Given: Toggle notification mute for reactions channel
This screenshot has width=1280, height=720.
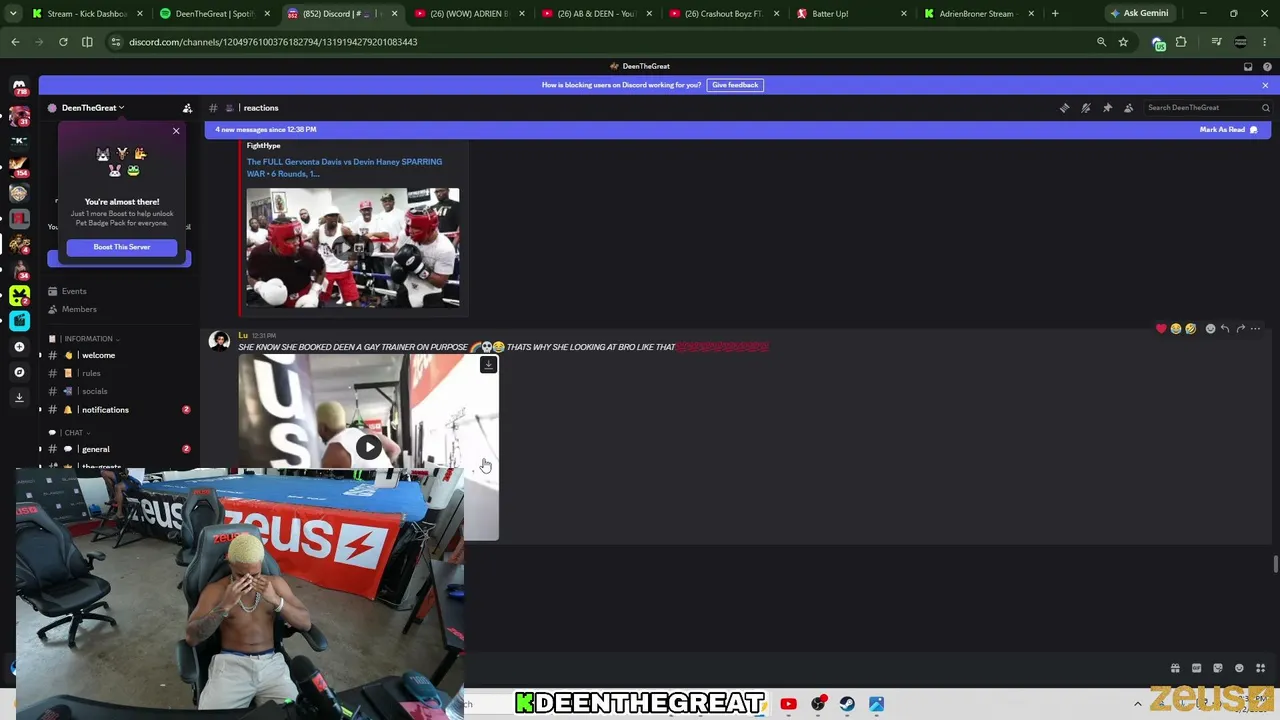Looking at the screenshot, I should [x=1086, y=108].
